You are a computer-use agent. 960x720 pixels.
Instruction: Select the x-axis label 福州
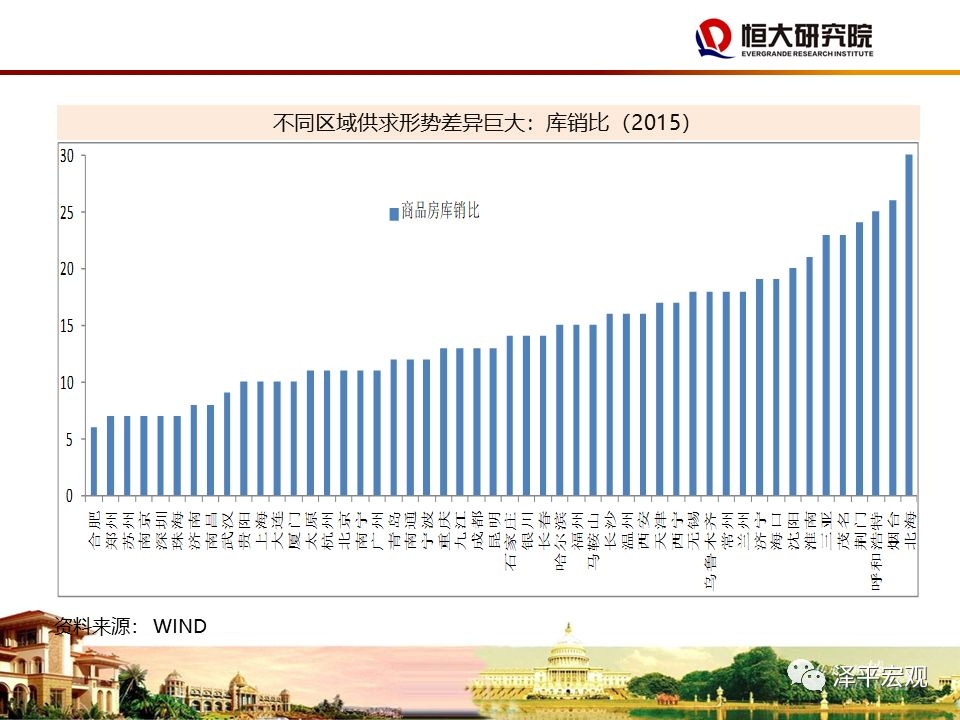[x=577, y=532]
